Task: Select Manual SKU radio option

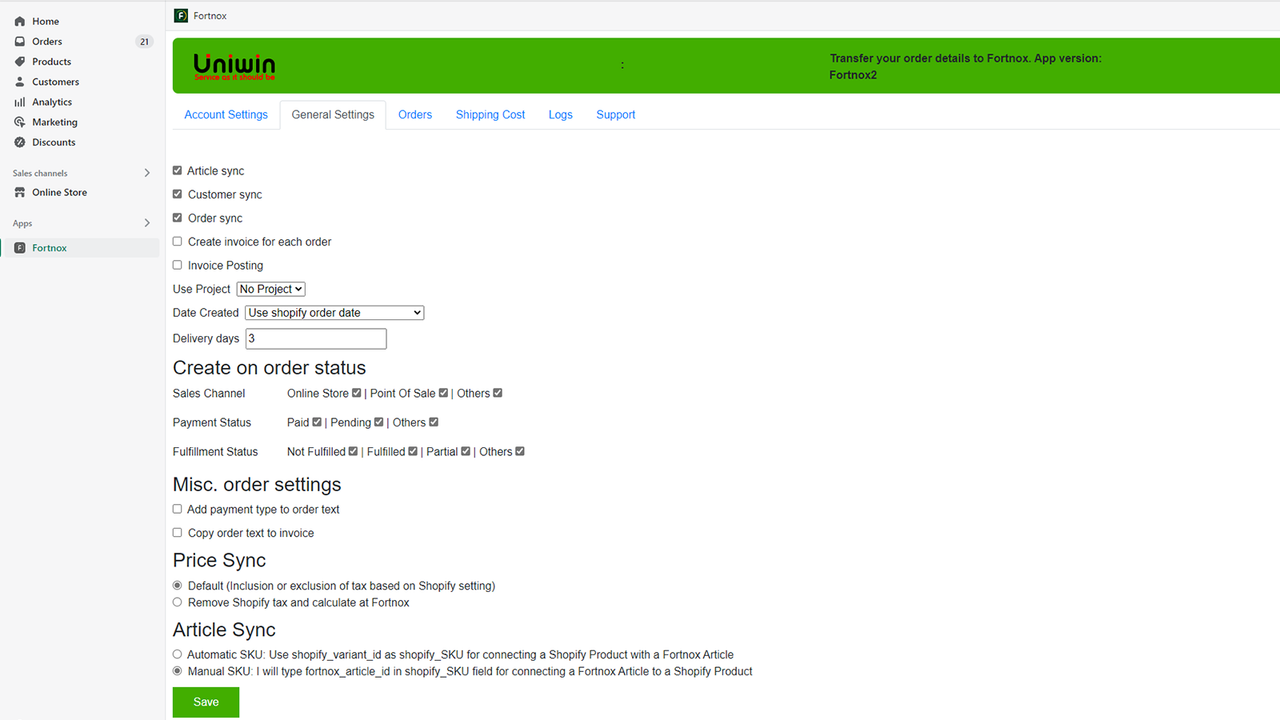Action: point(177,671)
